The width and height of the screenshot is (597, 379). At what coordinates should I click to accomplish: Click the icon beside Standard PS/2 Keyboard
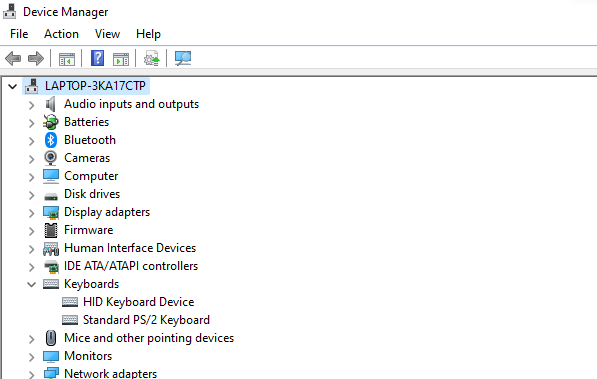point(70,320)
